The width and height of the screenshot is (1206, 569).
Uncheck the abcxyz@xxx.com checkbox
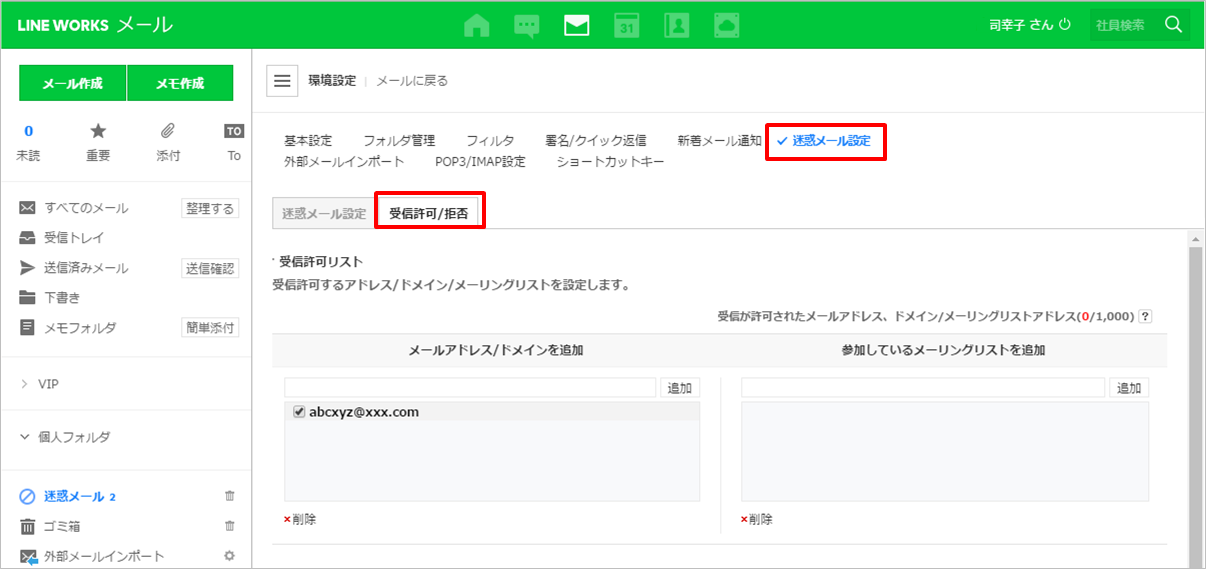(x=299, y=412)
